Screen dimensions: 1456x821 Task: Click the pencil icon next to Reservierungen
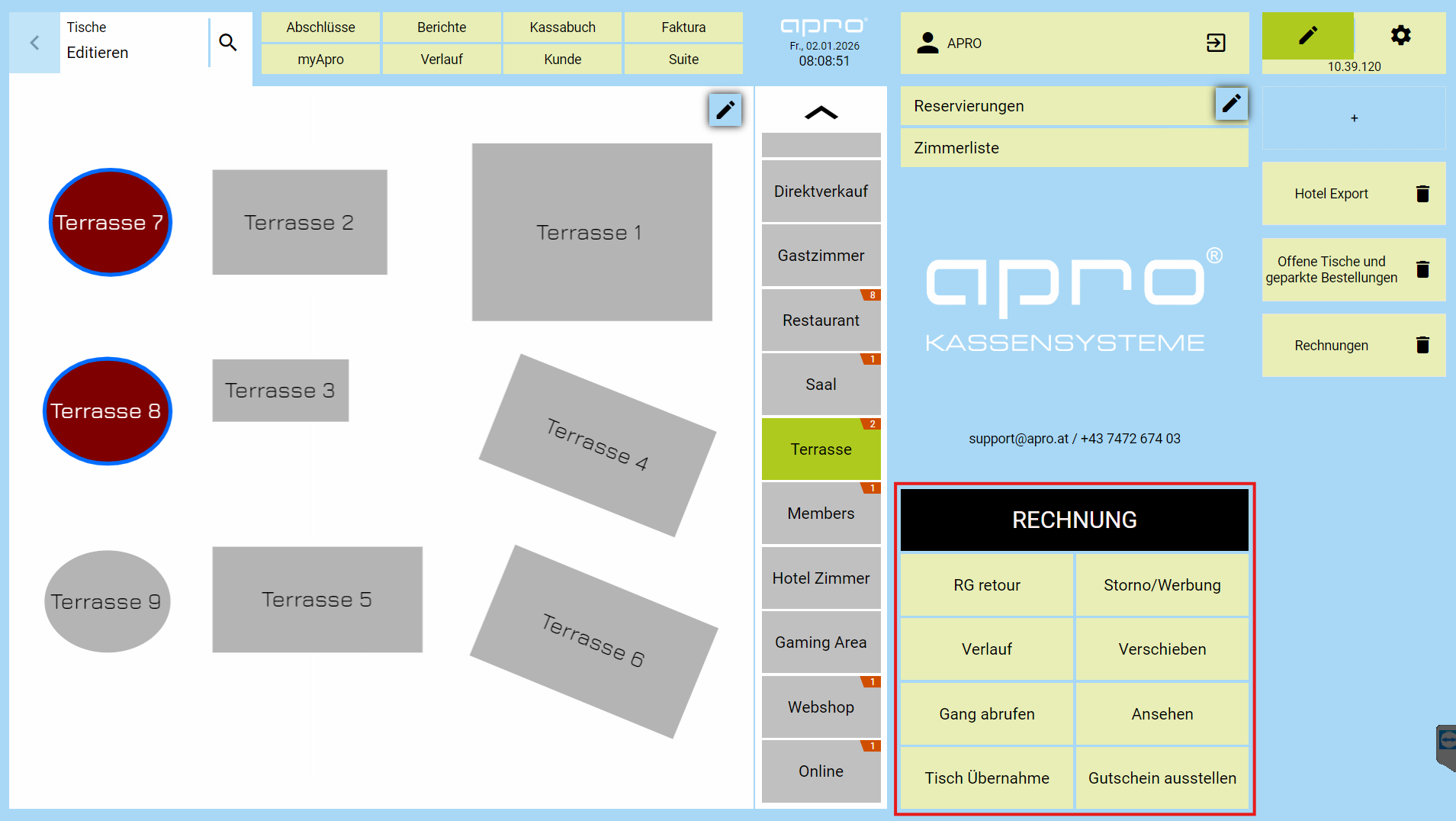tap(1231, 103)
